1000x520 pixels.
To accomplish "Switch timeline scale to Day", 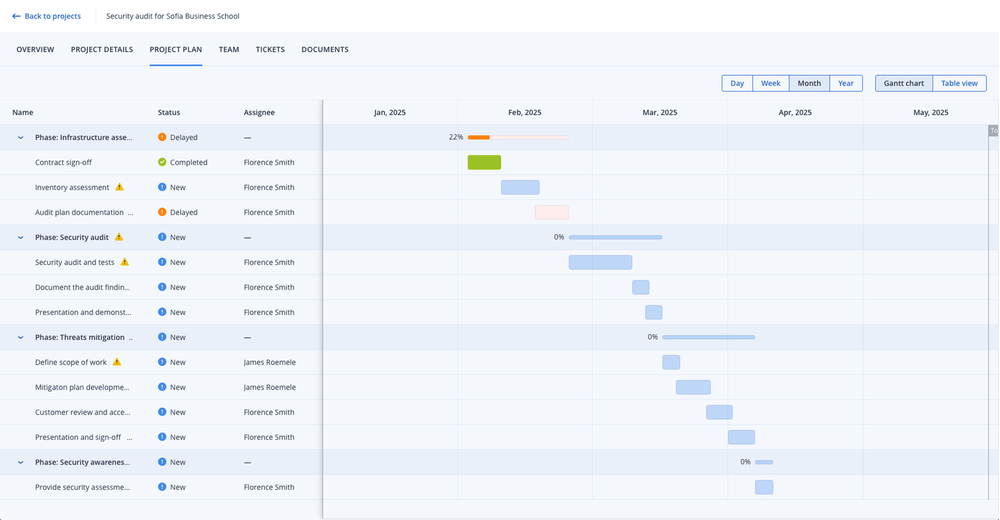I will [737, 83].
